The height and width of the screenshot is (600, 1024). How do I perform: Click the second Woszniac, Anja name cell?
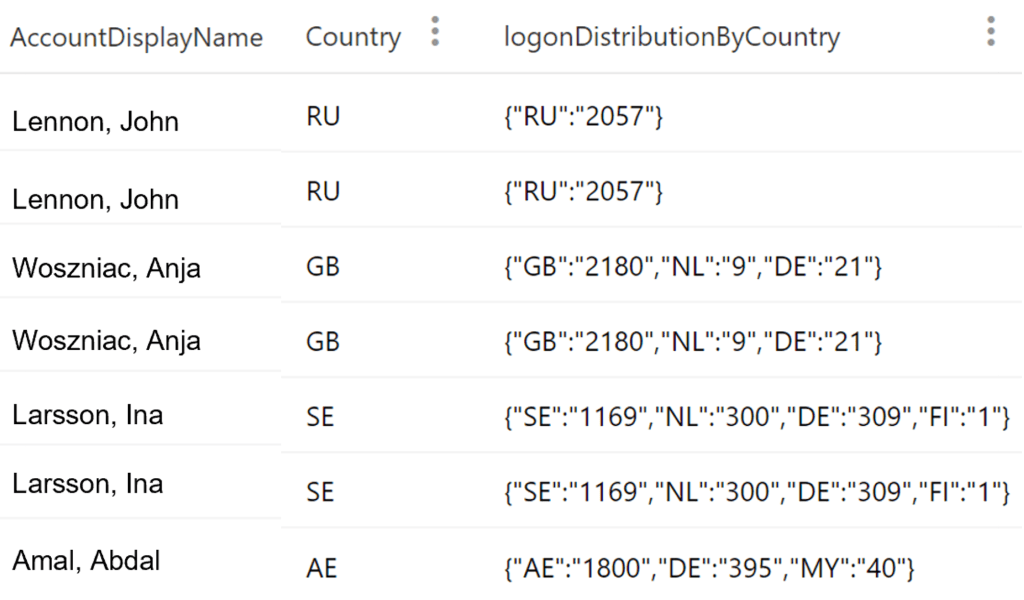(106, 341)
